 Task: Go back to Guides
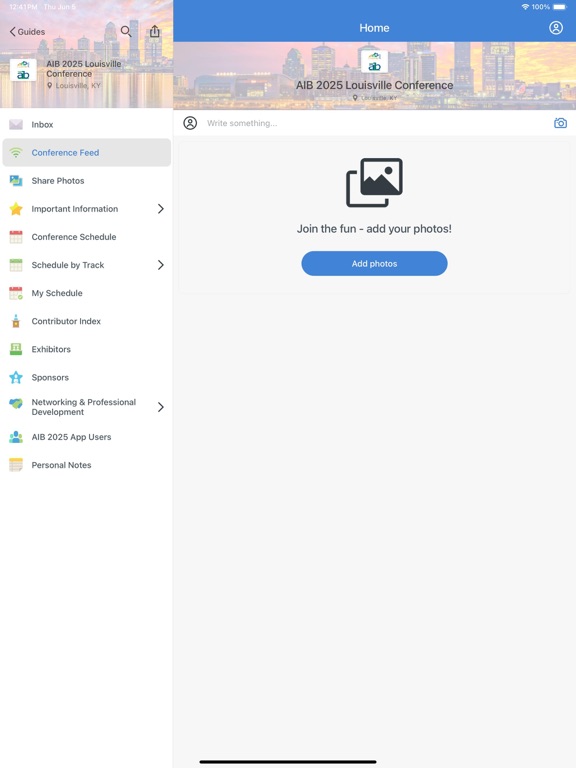(x=27, y=32)
